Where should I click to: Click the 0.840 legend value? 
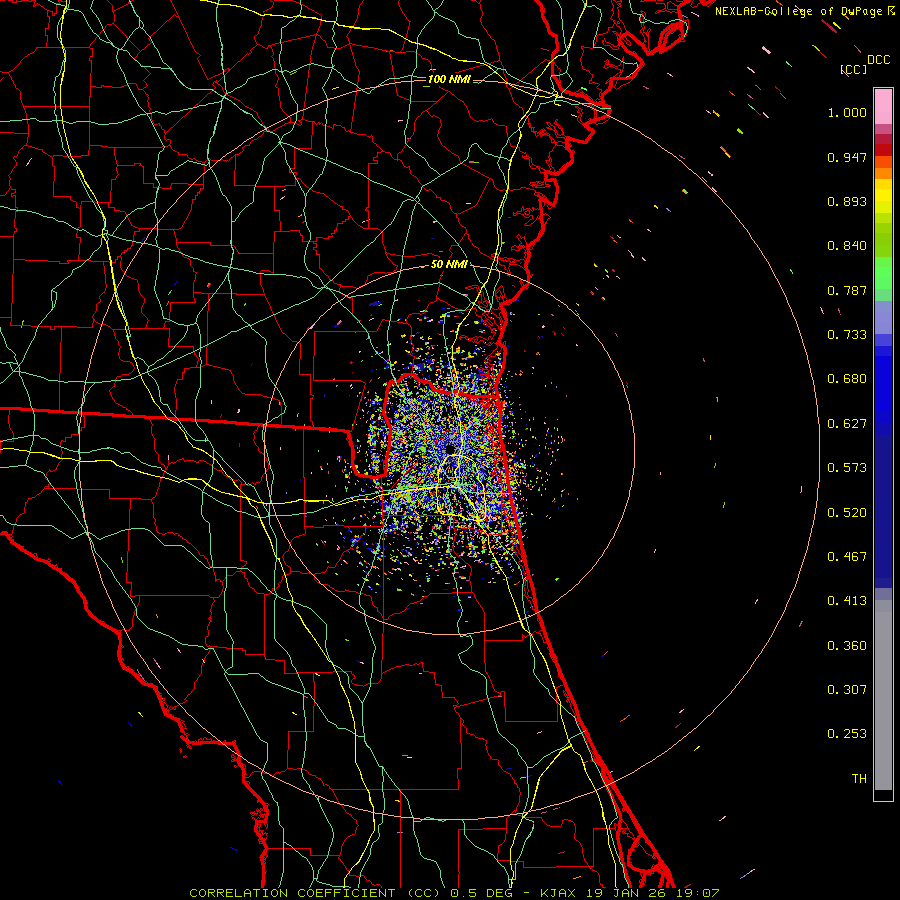coord(847,246)
